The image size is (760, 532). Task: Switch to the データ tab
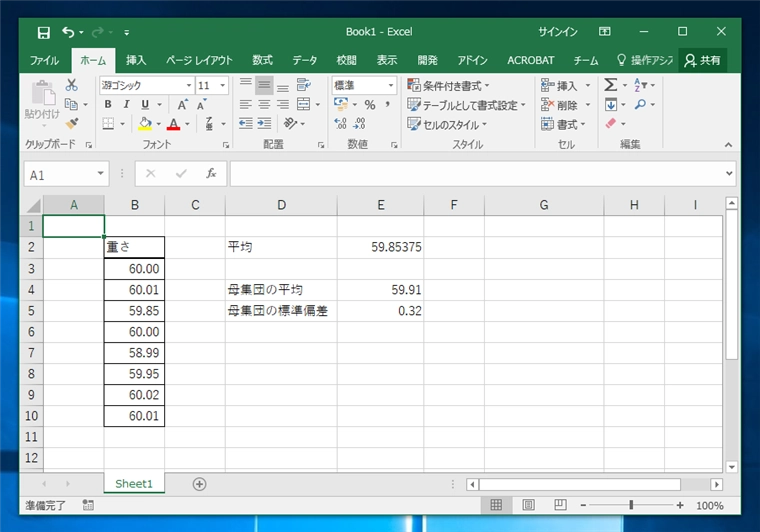click(x=304, y=60)
